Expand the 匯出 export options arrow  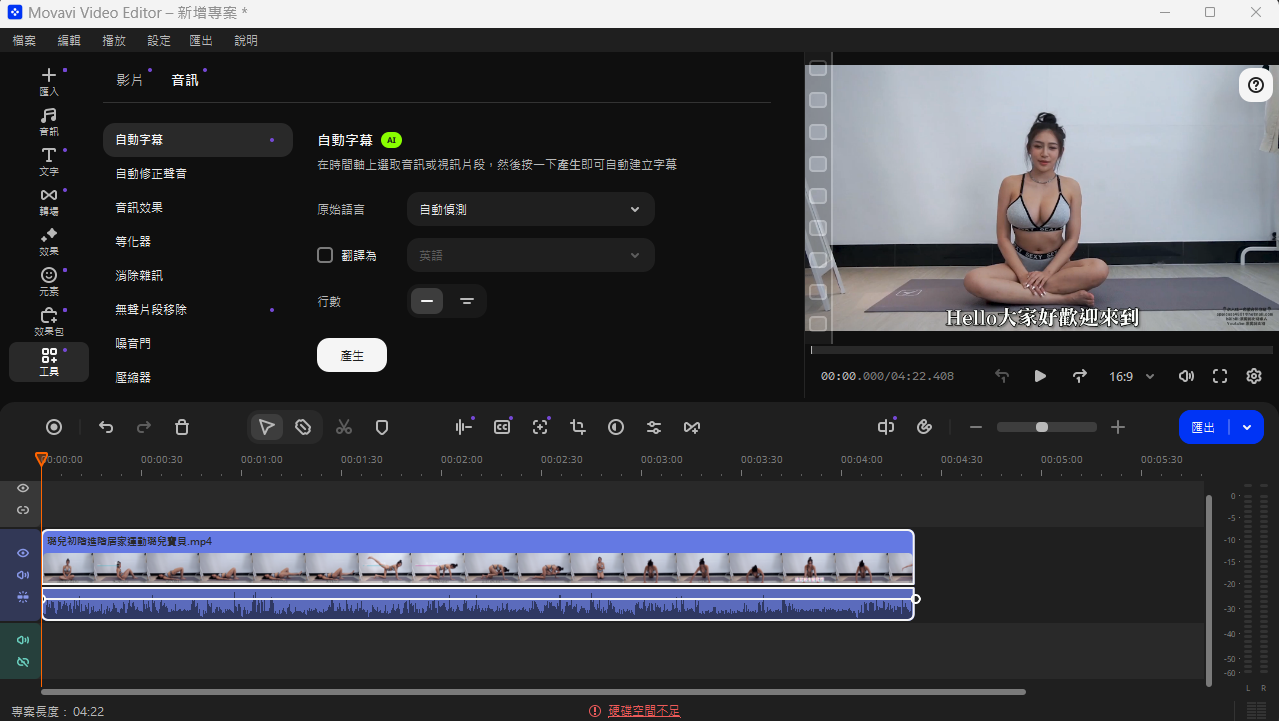tap(1247, 427)
